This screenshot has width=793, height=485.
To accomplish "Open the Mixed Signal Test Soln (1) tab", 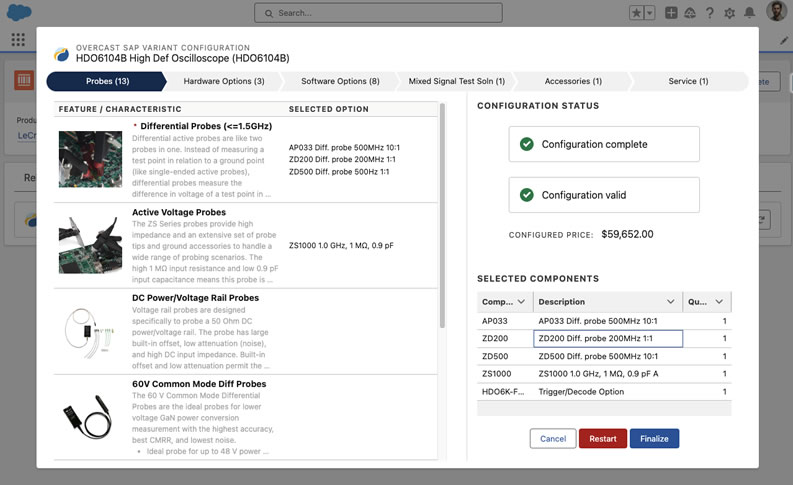I will 456,81.
